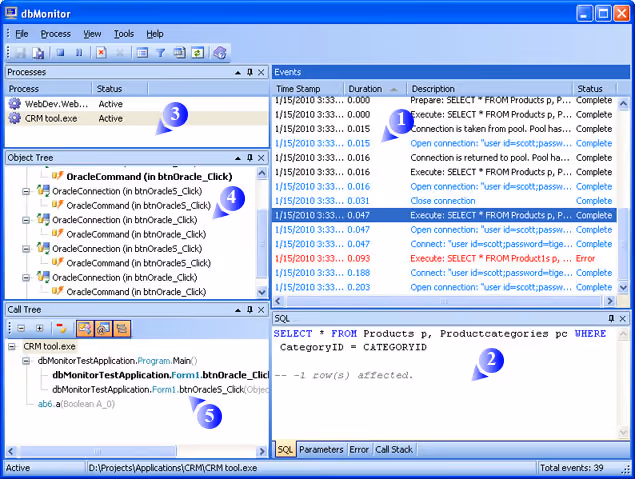Clear events with the red X document icon

click(x=101, y=53)
